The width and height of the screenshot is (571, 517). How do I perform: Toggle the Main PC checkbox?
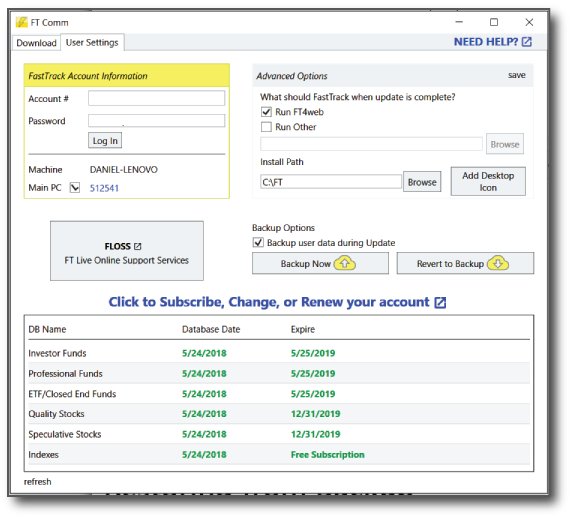pyautogui.click(x=75, y=188)
